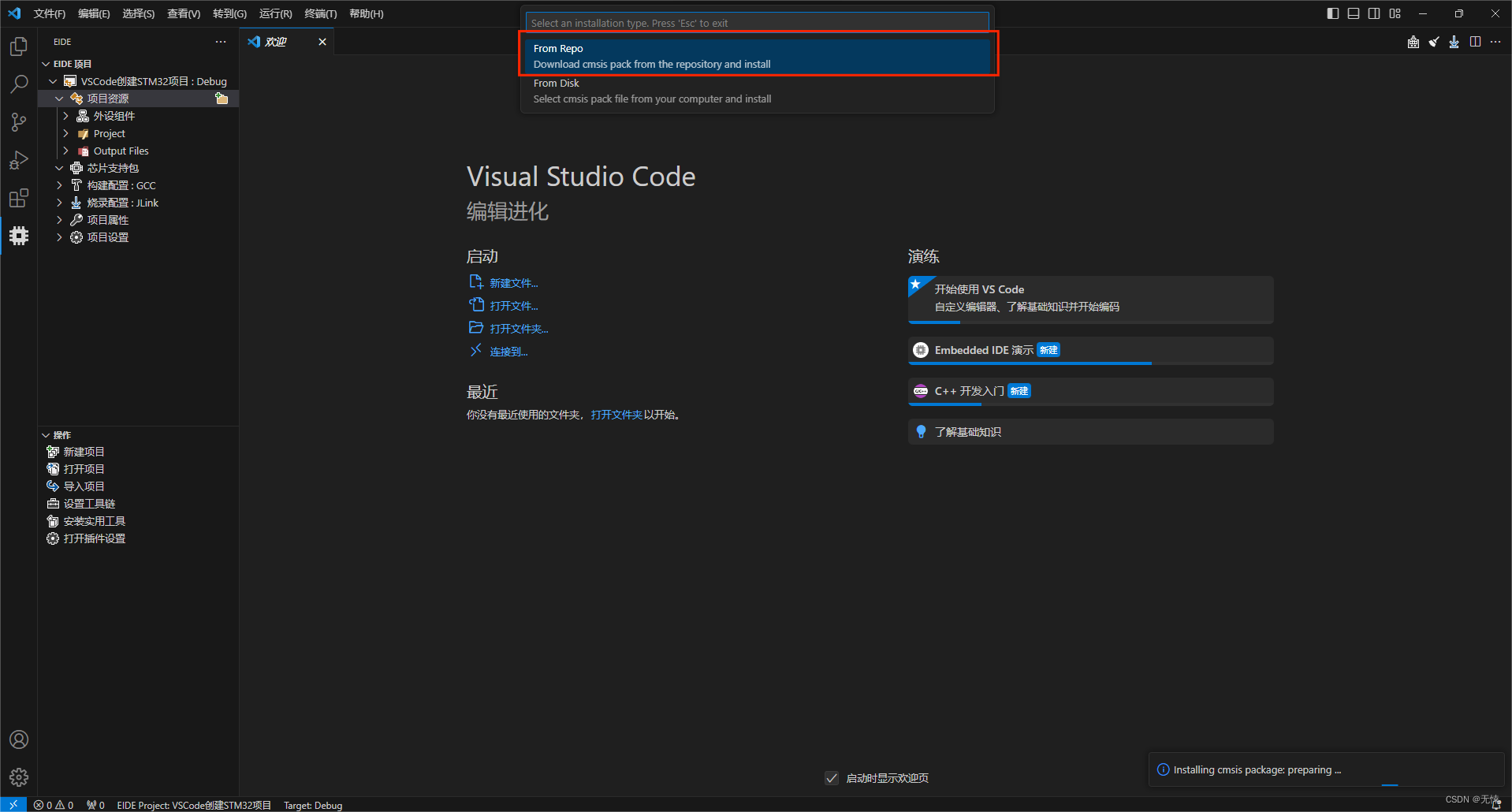The image size is (1512, 812).
Task: Split the editor to the right
Action: click(1475, 42)
